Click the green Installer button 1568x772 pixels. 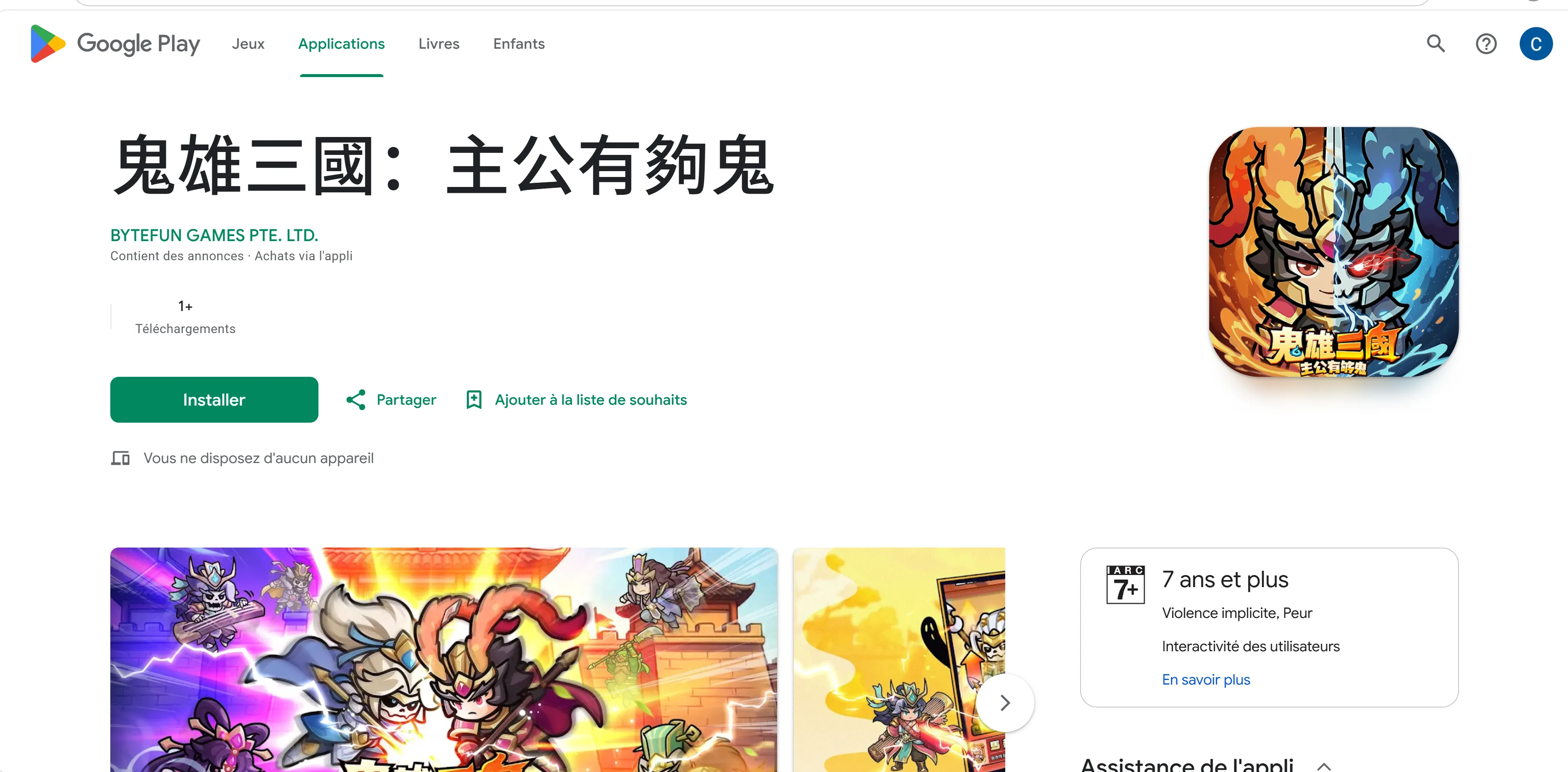[214, 400]
